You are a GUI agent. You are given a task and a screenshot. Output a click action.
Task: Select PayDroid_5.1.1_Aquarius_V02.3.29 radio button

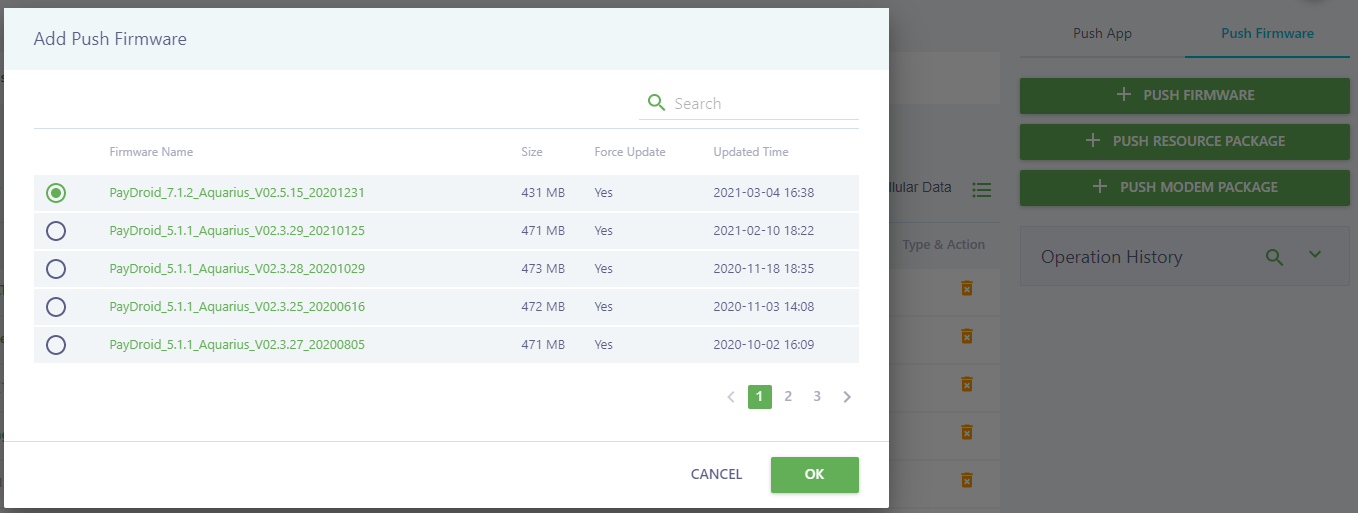[56, 231]
